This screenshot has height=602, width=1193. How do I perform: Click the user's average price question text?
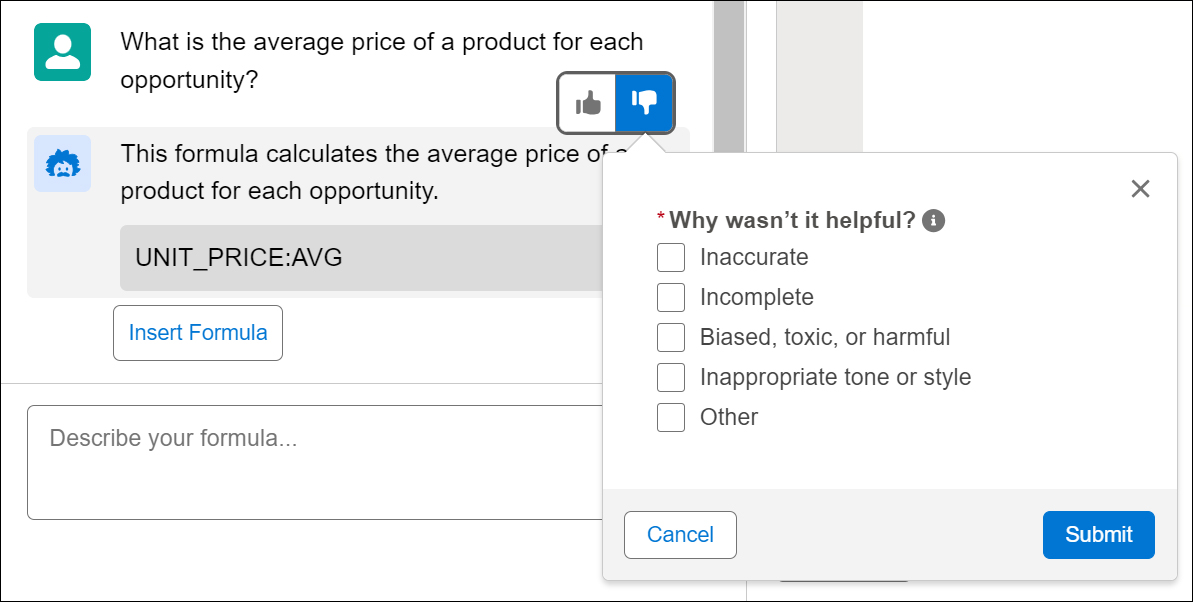382,60
